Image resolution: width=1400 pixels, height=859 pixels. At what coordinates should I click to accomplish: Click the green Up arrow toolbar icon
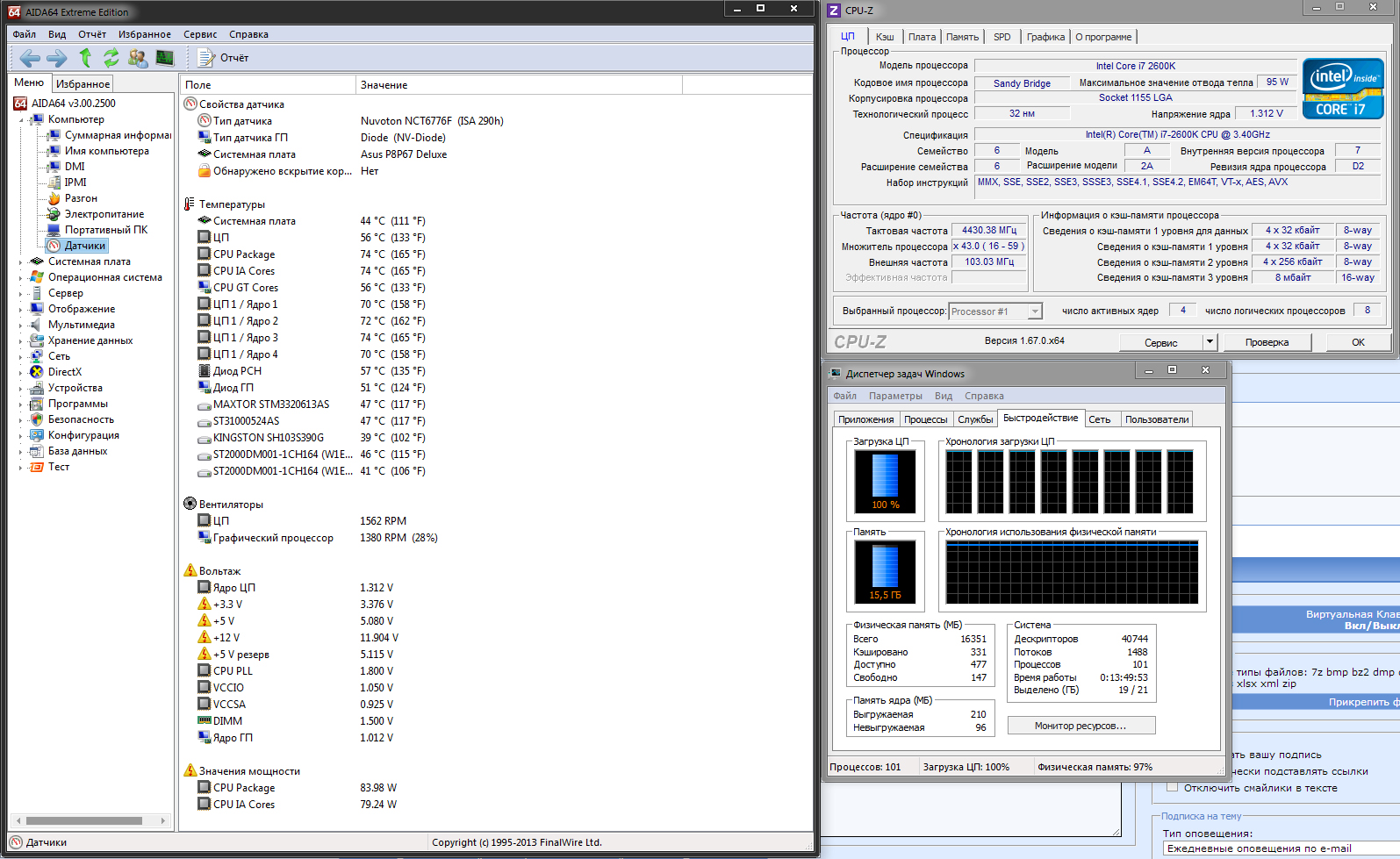click(x=85, y=58)
